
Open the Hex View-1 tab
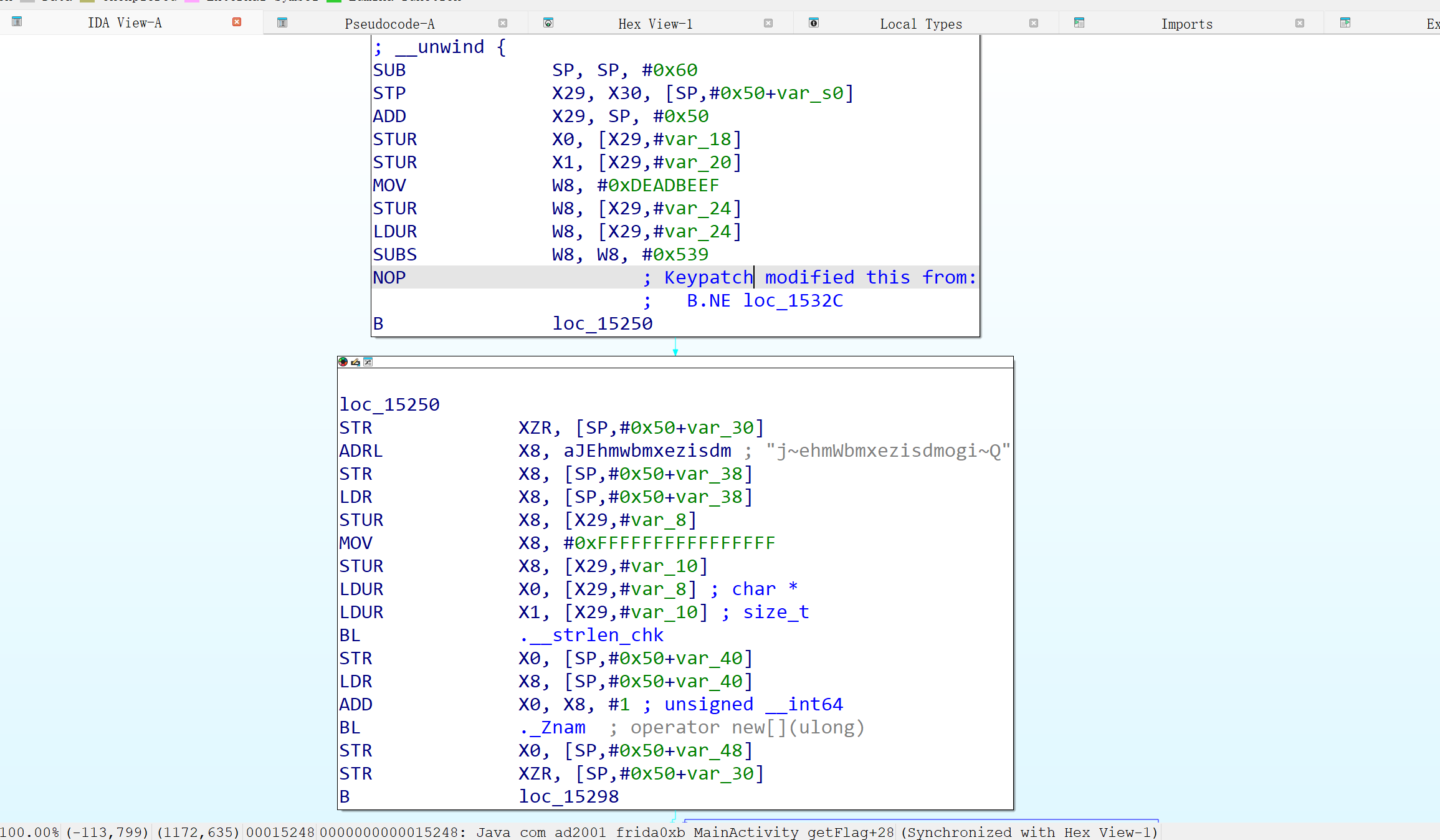click(655, 24)
